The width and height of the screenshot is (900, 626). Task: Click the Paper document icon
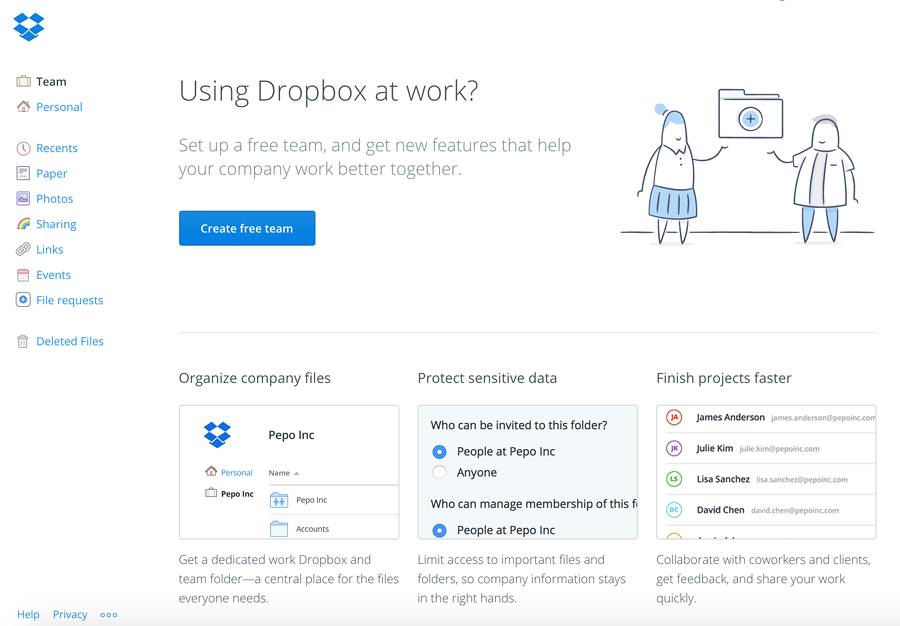[23, 173]
